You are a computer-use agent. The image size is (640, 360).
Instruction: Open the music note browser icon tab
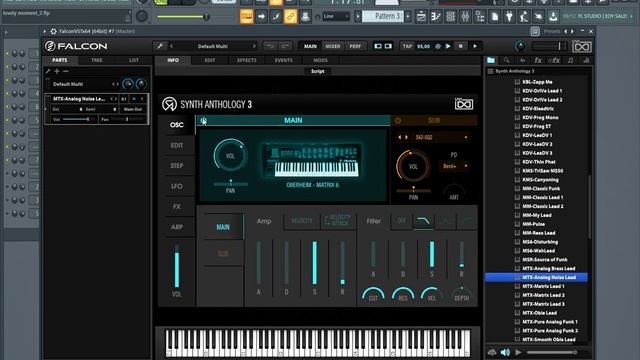[x=570, y=60]
